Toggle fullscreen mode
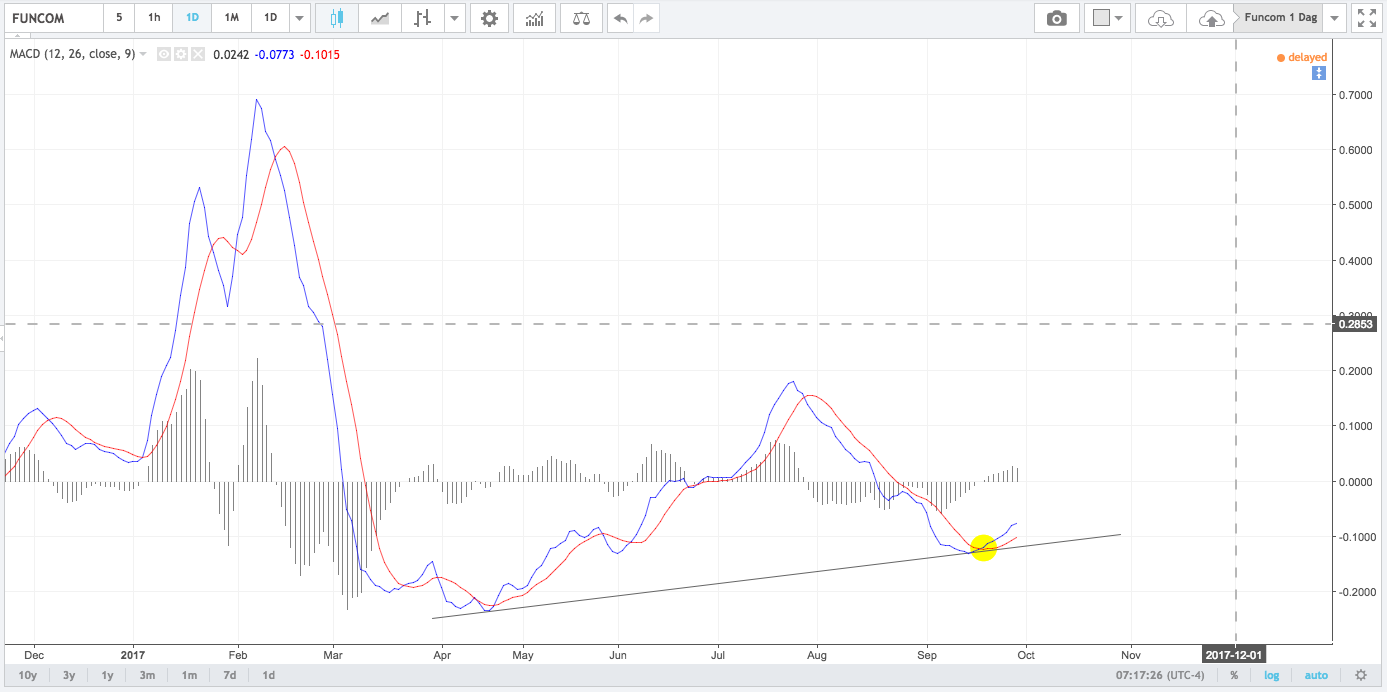 [x=1366, y=18]
